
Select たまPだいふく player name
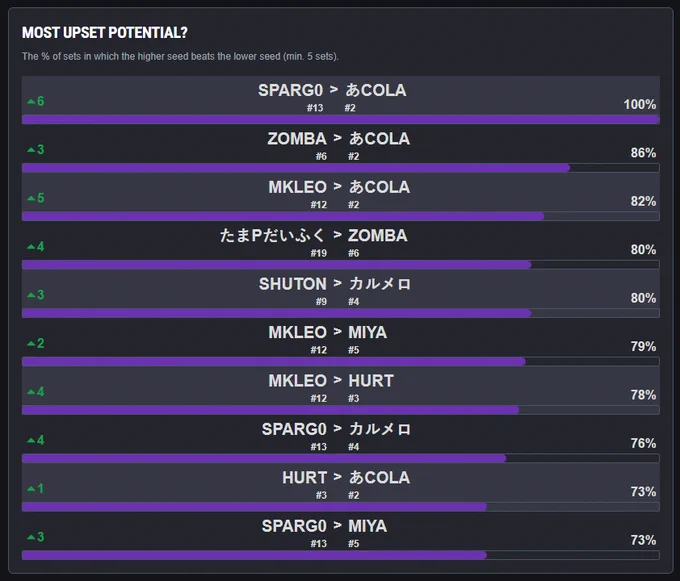[x=272, y=235]
